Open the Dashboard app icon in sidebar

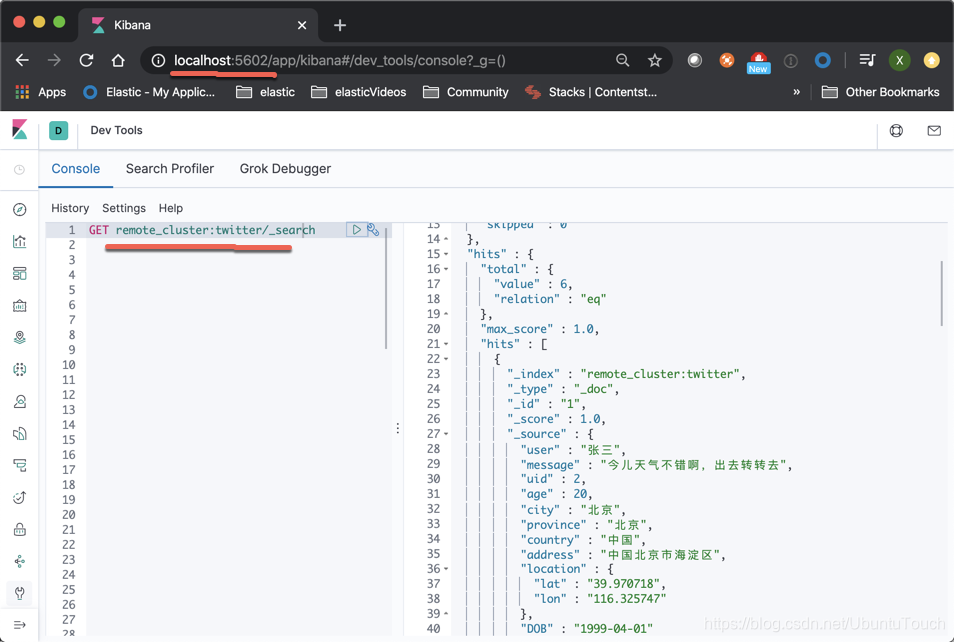[19, 273]
